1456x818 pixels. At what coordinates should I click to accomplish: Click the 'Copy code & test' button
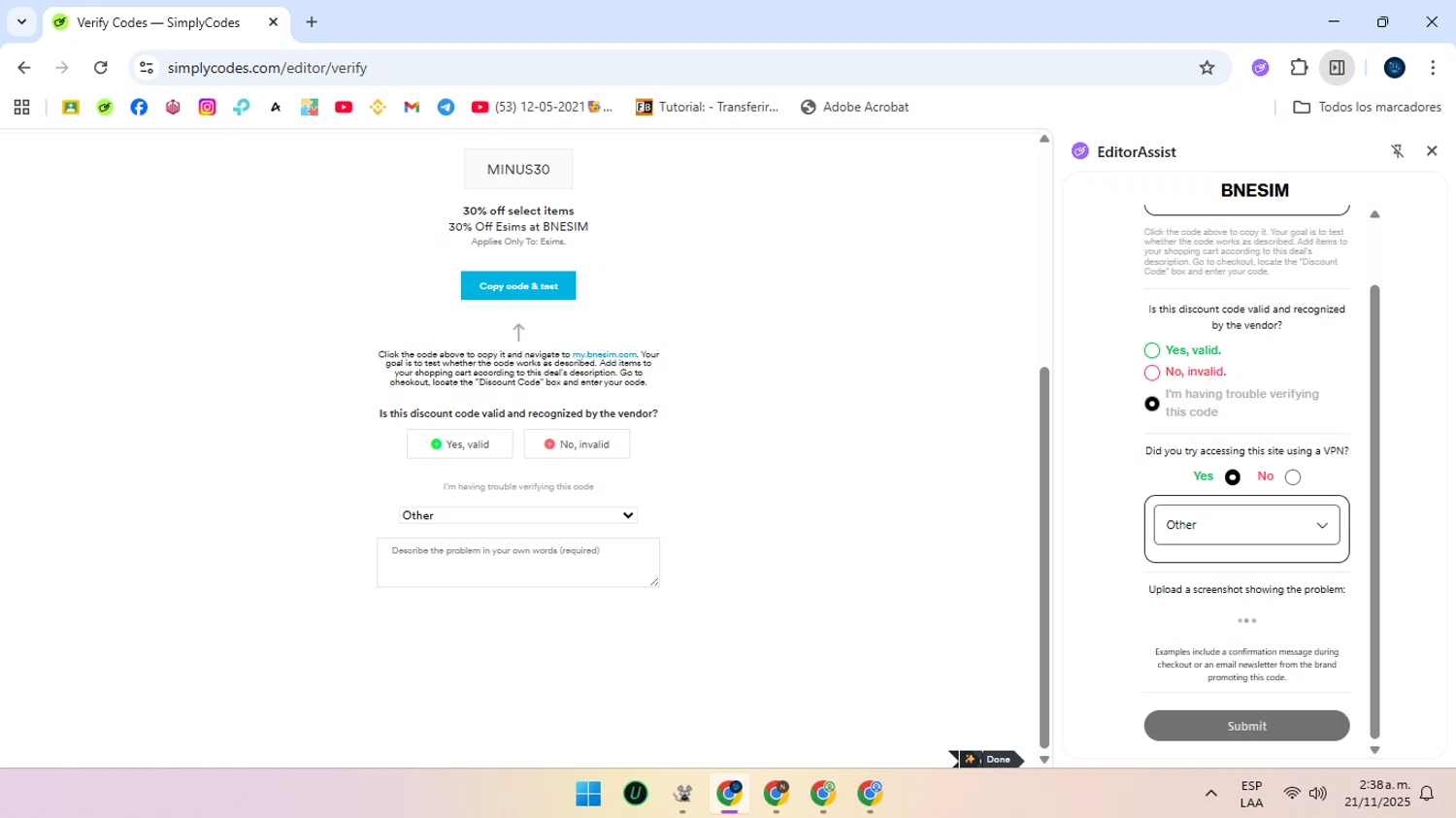(x=518, y=285)
